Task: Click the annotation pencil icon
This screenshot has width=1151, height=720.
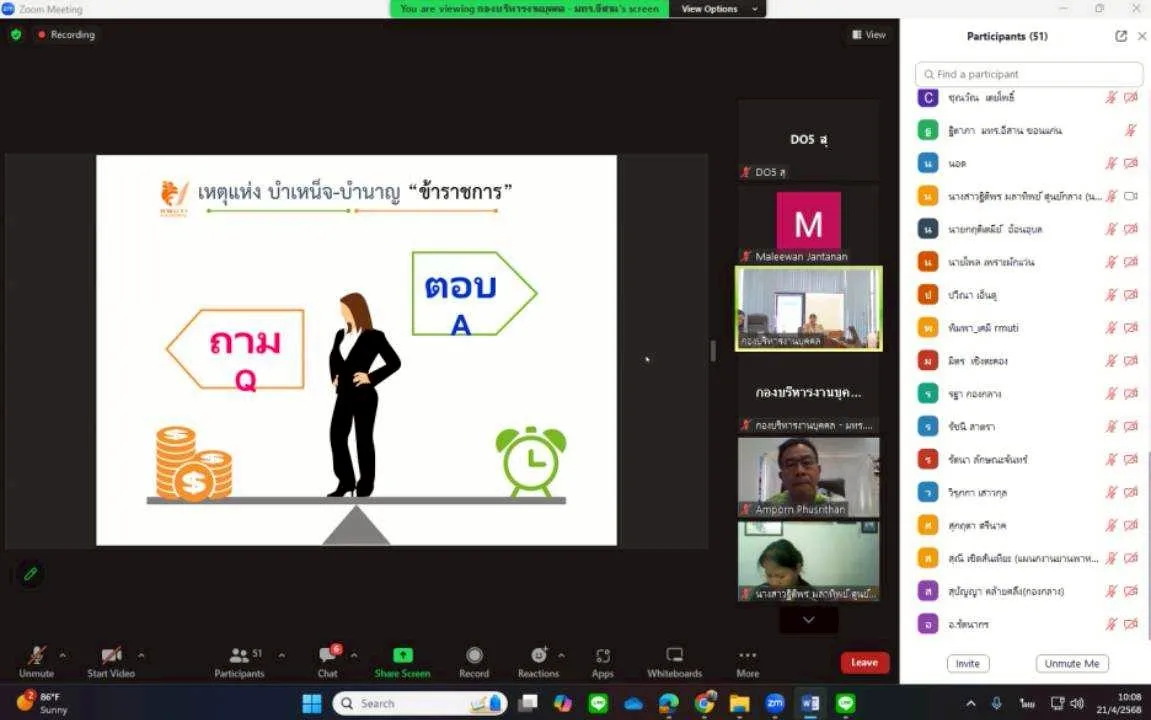Action: coord(31,574)
